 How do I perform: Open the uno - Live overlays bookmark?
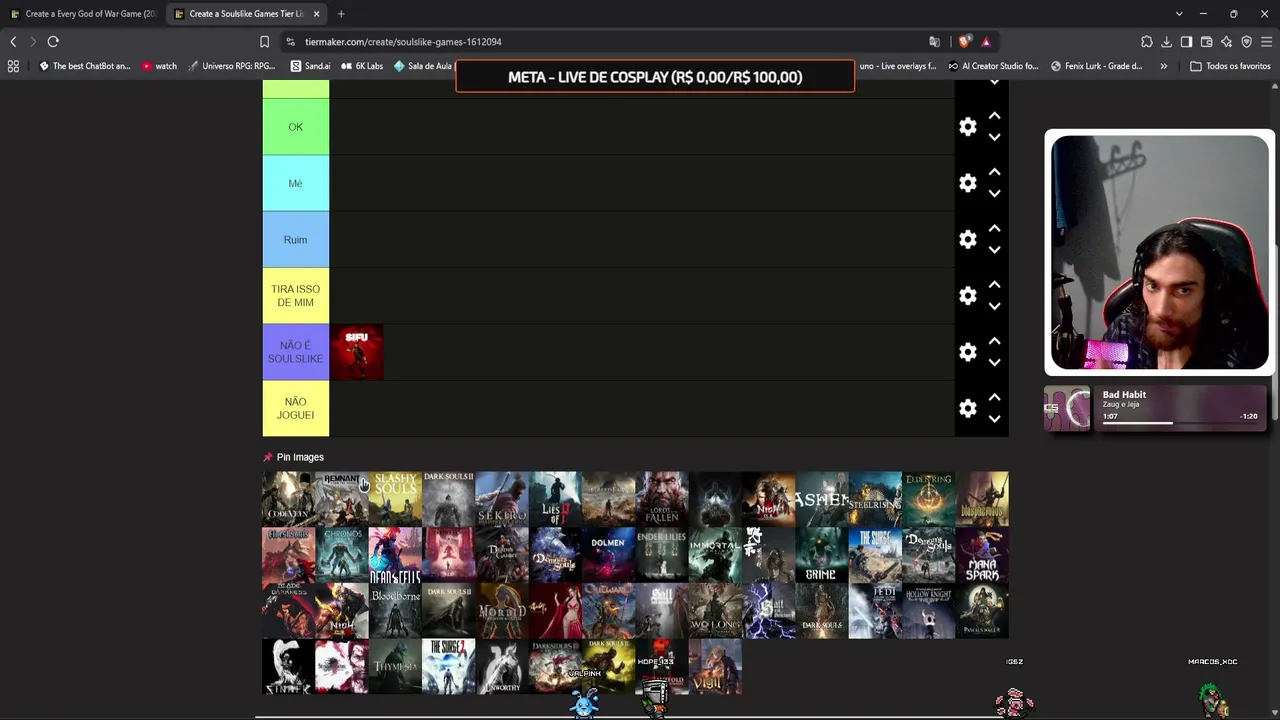click(898, 66)
